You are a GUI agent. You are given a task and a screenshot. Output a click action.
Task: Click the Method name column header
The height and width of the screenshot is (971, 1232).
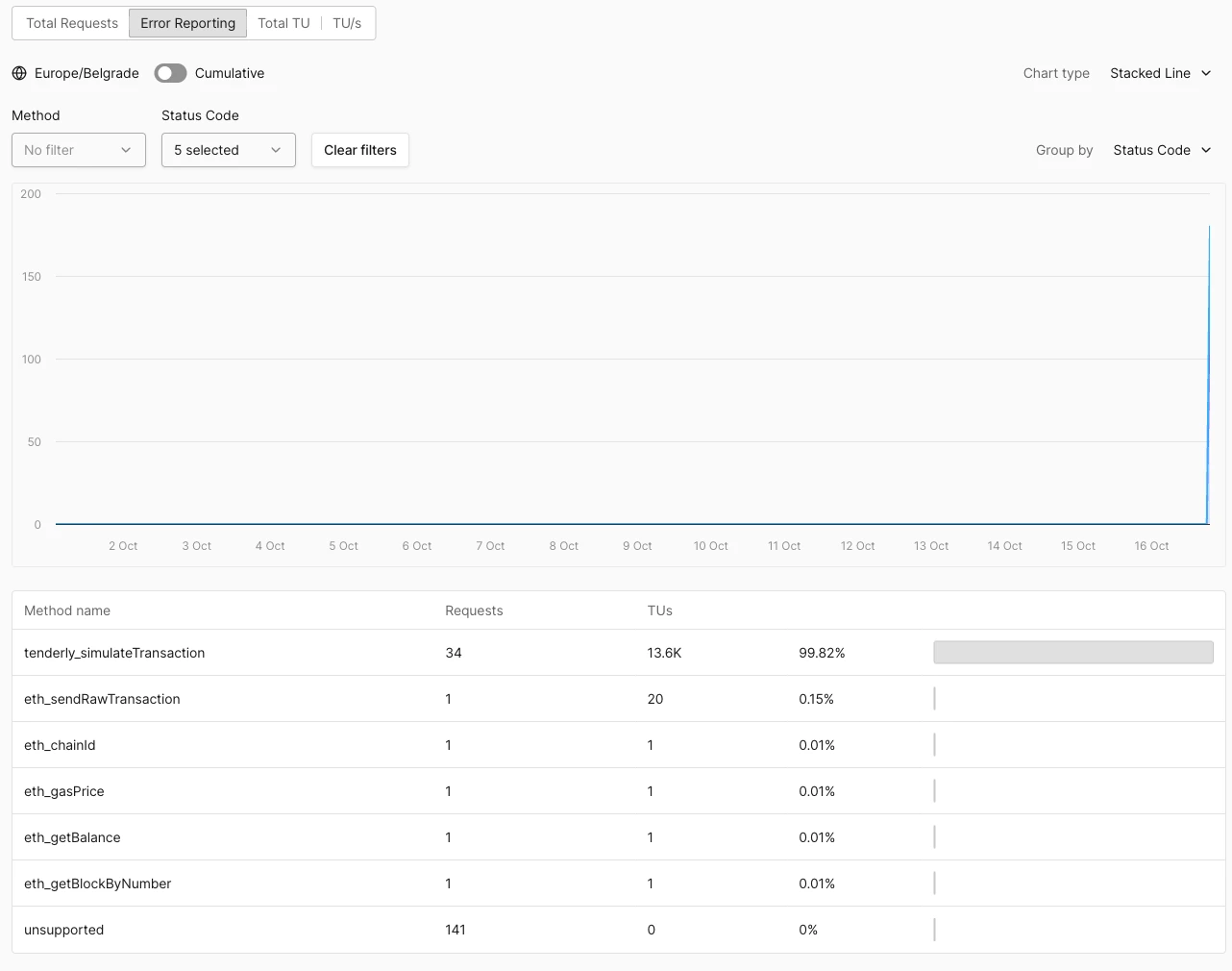[67, 610]
